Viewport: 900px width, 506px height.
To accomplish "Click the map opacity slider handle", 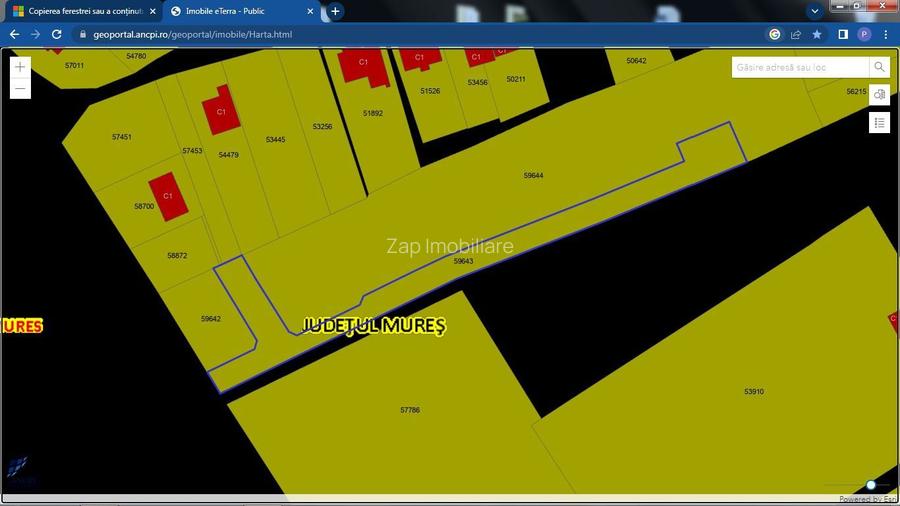I will [871, 485].
